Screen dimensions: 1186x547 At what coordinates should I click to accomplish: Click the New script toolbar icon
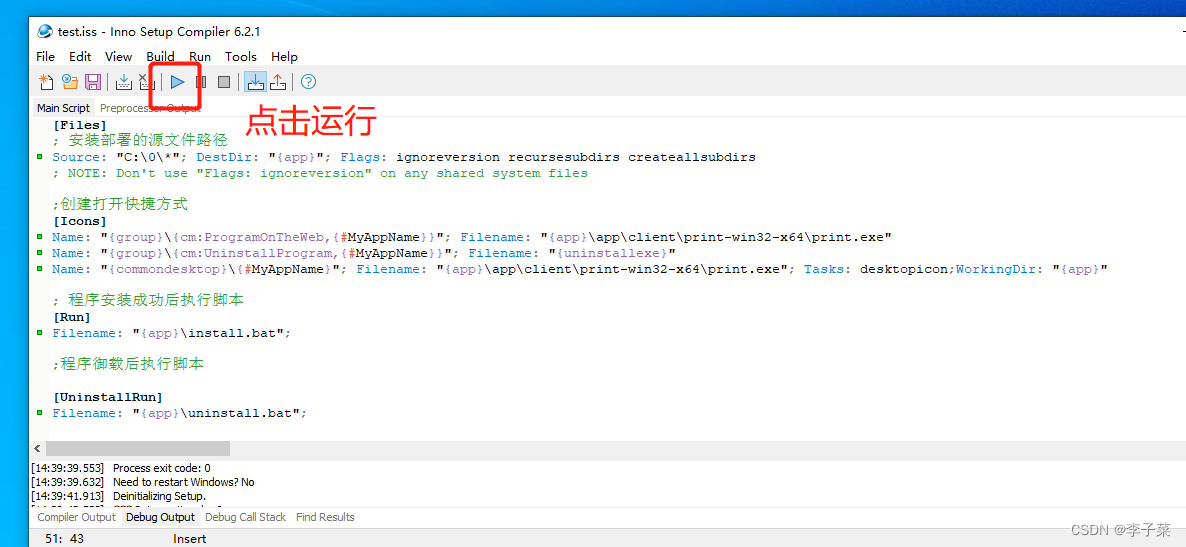pos(46,82)
